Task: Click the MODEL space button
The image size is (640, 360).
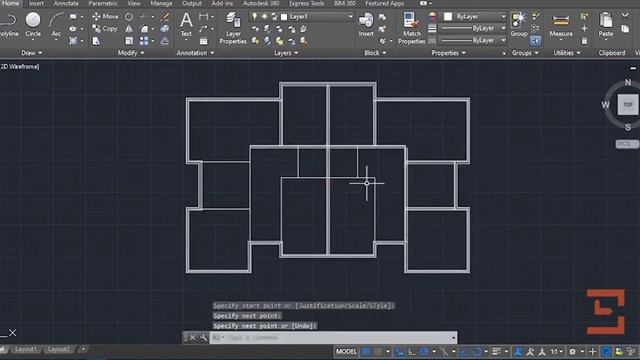Action: pos(346,351)
